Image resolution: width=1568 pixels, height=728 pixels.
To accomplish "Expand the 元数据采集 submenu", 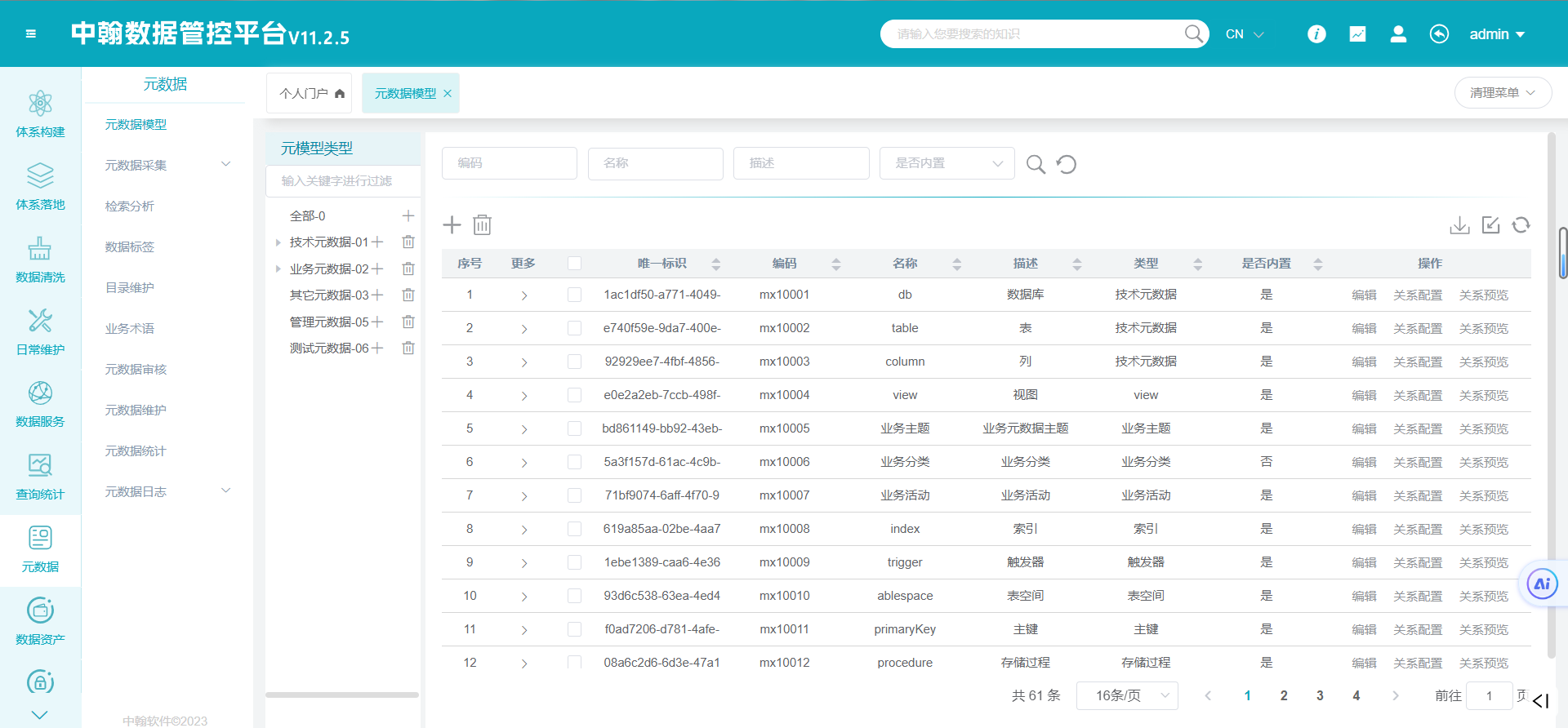I will [226, 164].
